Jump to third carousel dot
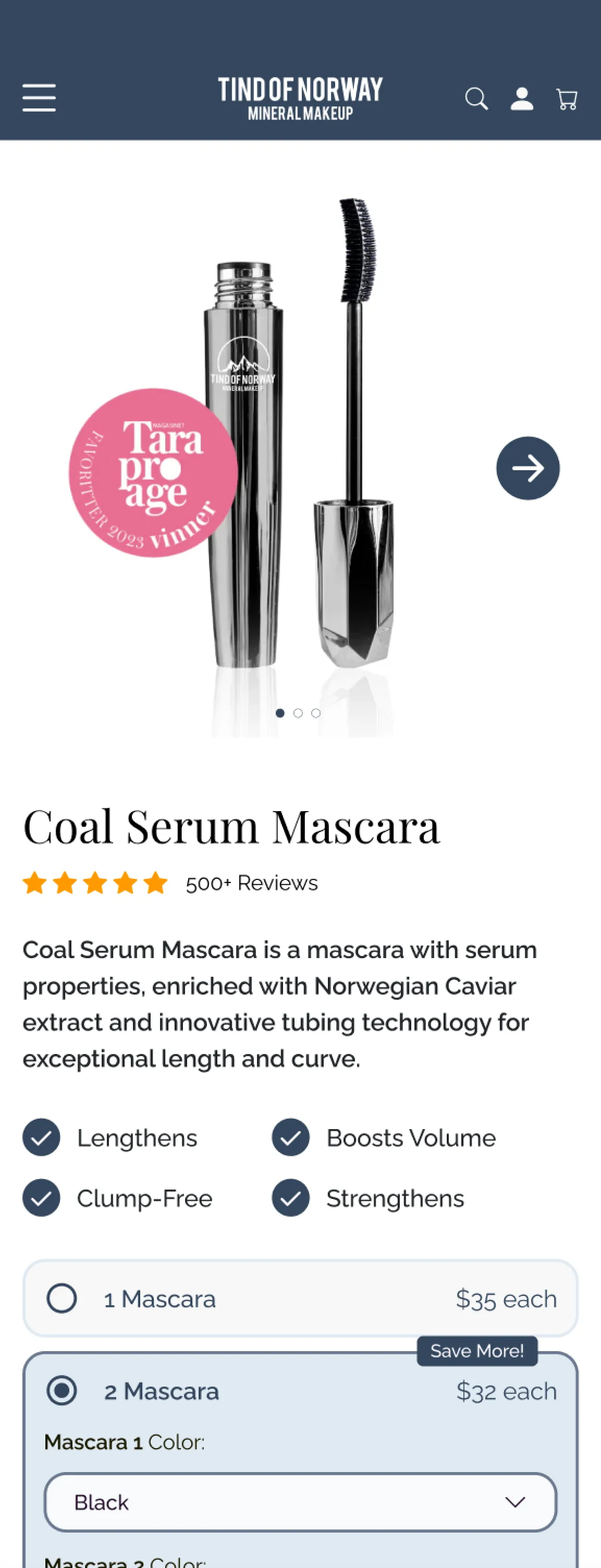The width and height of the screenshot is (601, 1568). (315, 713)
